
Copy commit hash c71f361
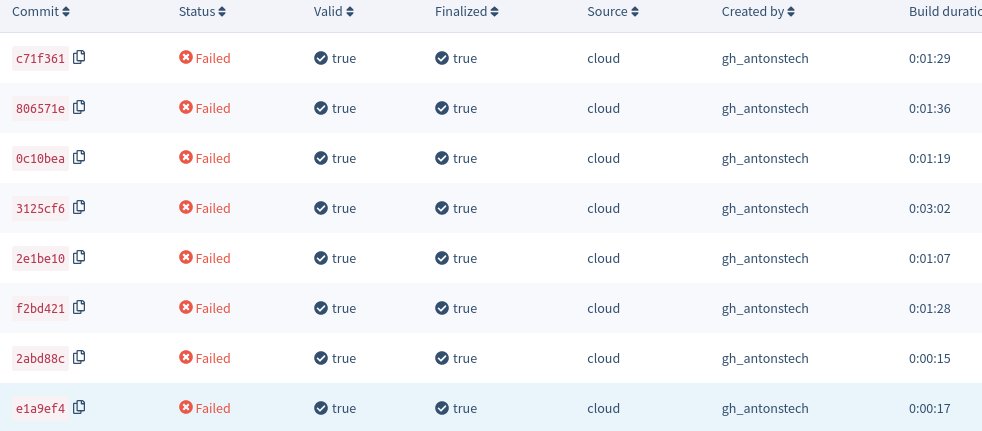click(x=79, y=57)
